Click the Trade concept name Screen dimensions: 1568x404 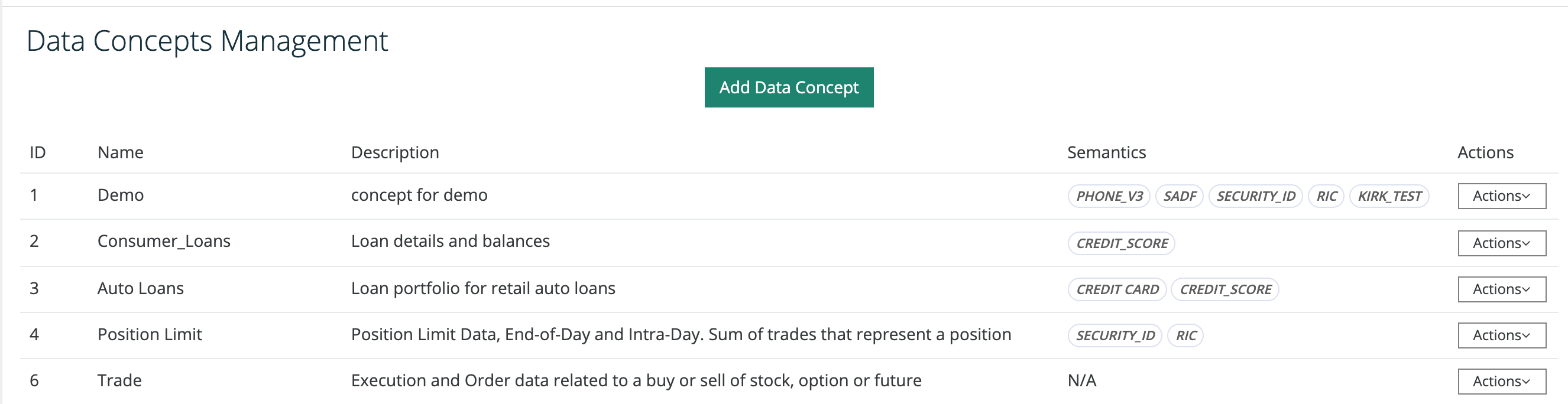click(x=119, y=381)
